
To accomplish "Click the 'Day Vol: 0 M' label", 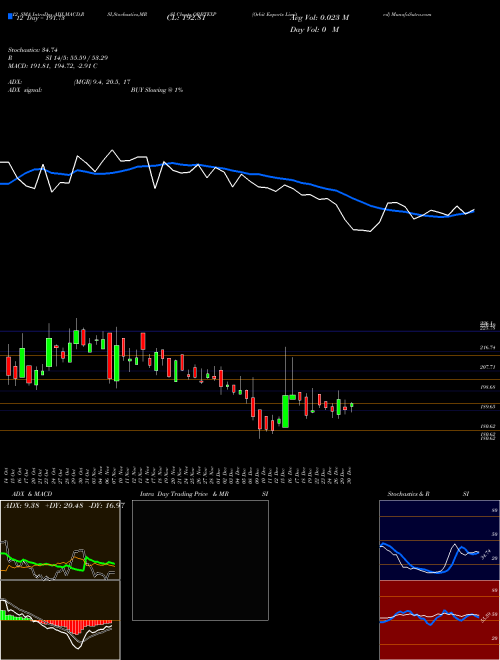I will pos(314,30).
